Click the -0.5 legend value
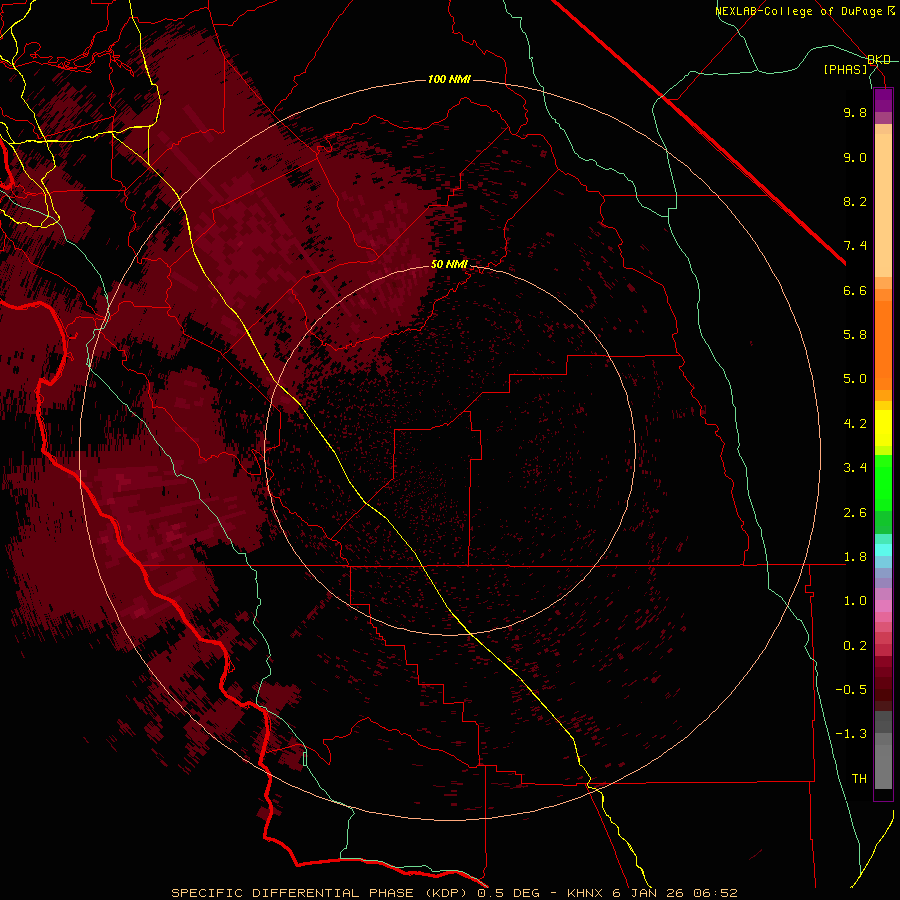Screen dimensions: 900x900 (x=851, y=690)
